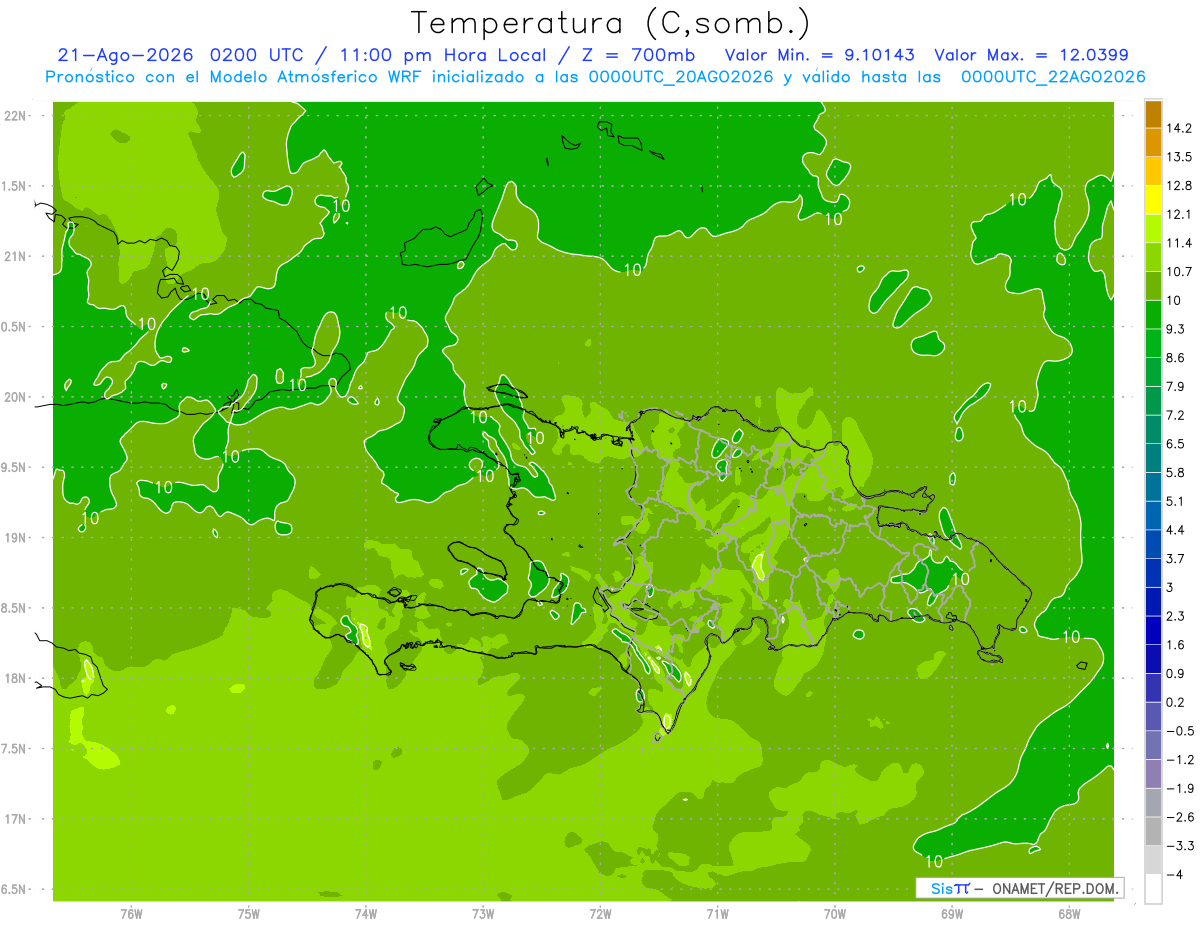Click the title "Temperatura (C,somb.)"
The image size is (1200, 927).
coord(610,22)
